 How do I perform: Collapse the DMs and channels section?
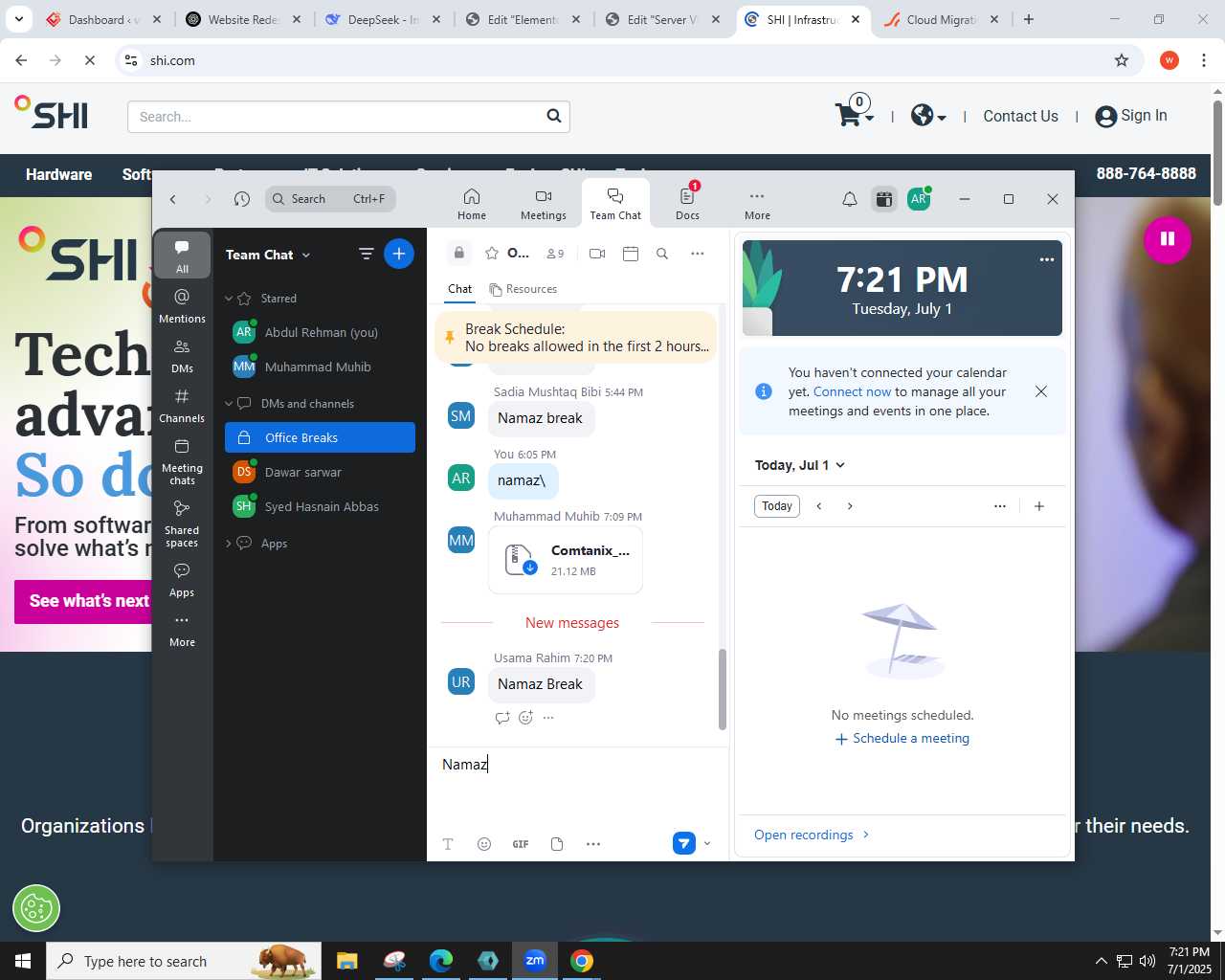(x=229, y=404)
